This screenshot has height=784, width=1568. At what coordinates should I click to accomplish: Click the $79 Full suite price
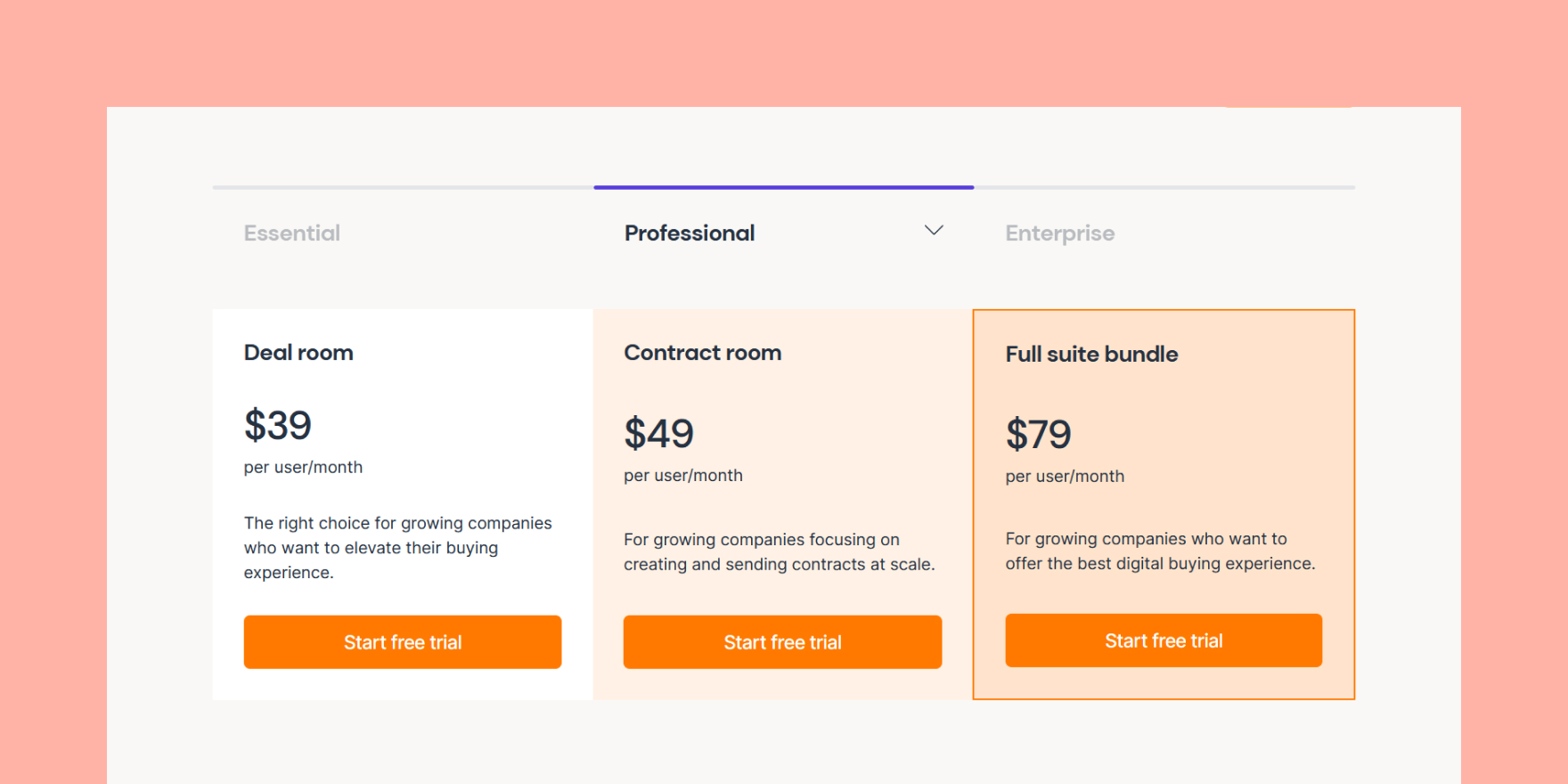point(1039,434)
